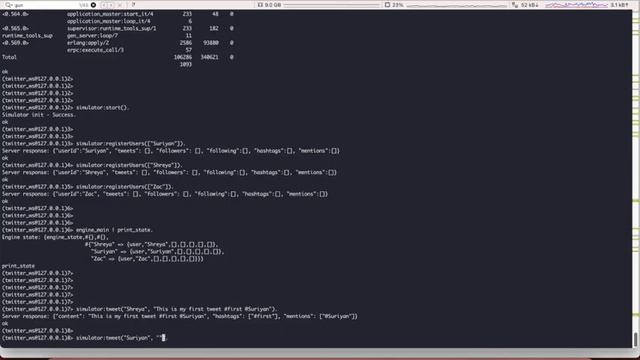Viewport: 640px width, 360px height.
Task: Click the 23% CPU usage readout
Action: [x=398, y=5]
